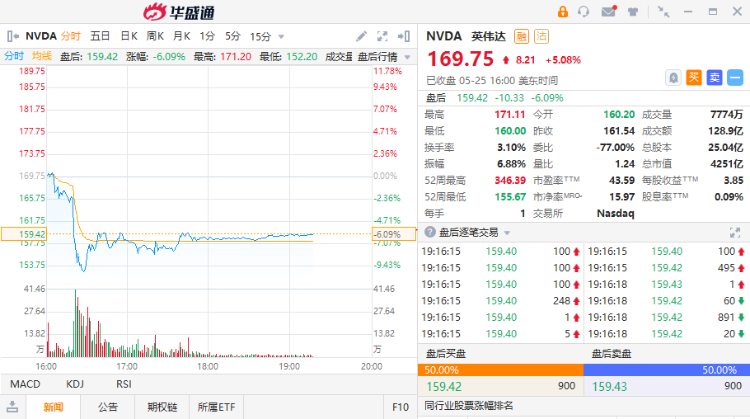Screen dimensions: 750x419
Task: Click the price alert bell icon
Action: coord(673,77)
